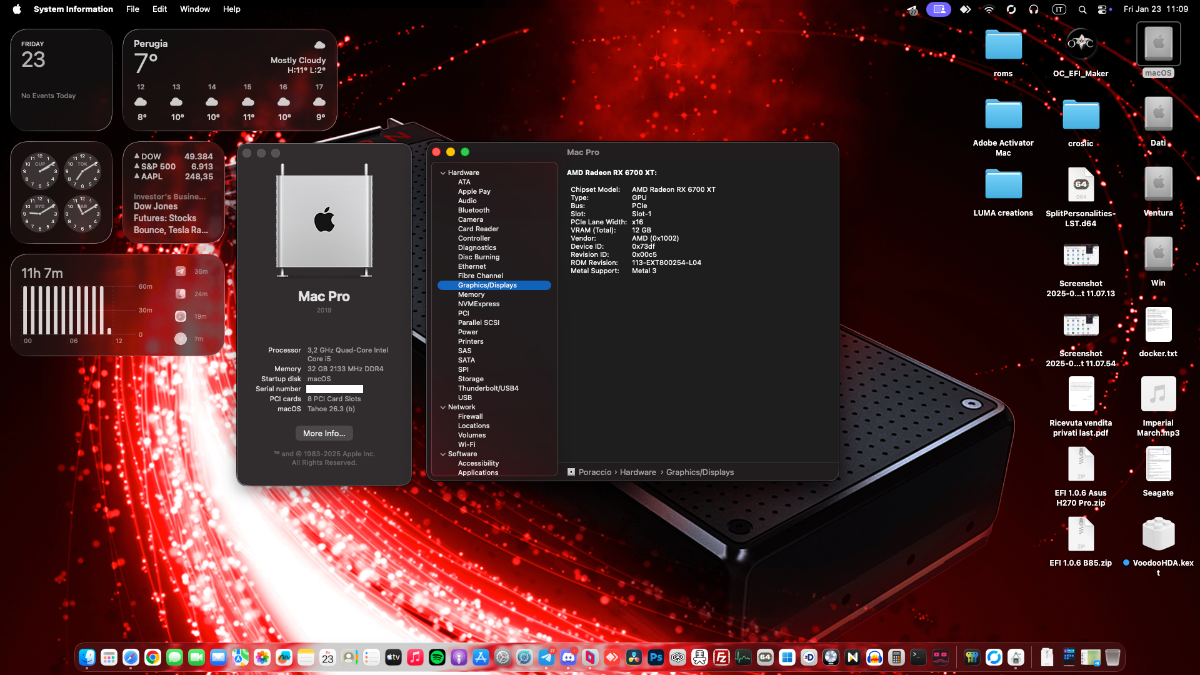Open the Photos app in Dock
Viewport: 1200px width, 675px height.
pyautogui.click(x=262, y=658)
